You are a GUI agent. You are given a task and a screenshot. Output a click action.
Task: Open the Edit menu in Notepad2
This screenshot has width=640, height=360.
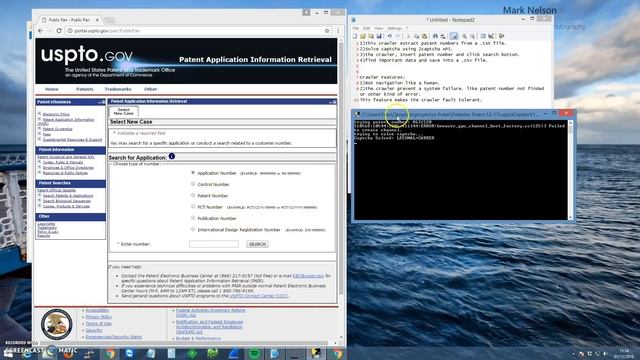(367, 28)
